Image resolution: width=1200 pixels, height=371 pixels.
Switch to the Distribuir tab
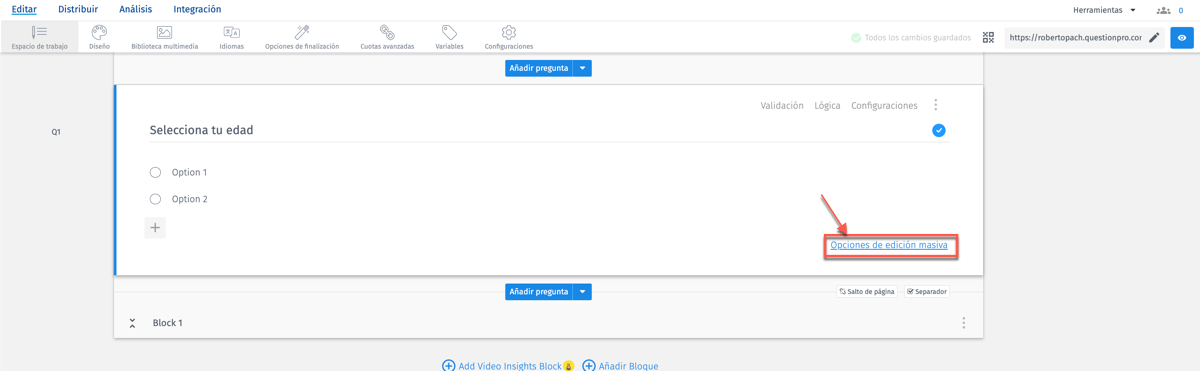78,9
